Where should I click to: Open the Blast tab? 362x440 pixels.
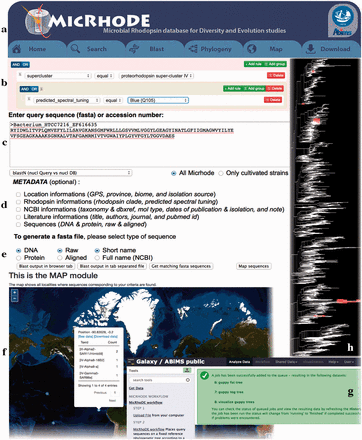click(x=155, y=49)
